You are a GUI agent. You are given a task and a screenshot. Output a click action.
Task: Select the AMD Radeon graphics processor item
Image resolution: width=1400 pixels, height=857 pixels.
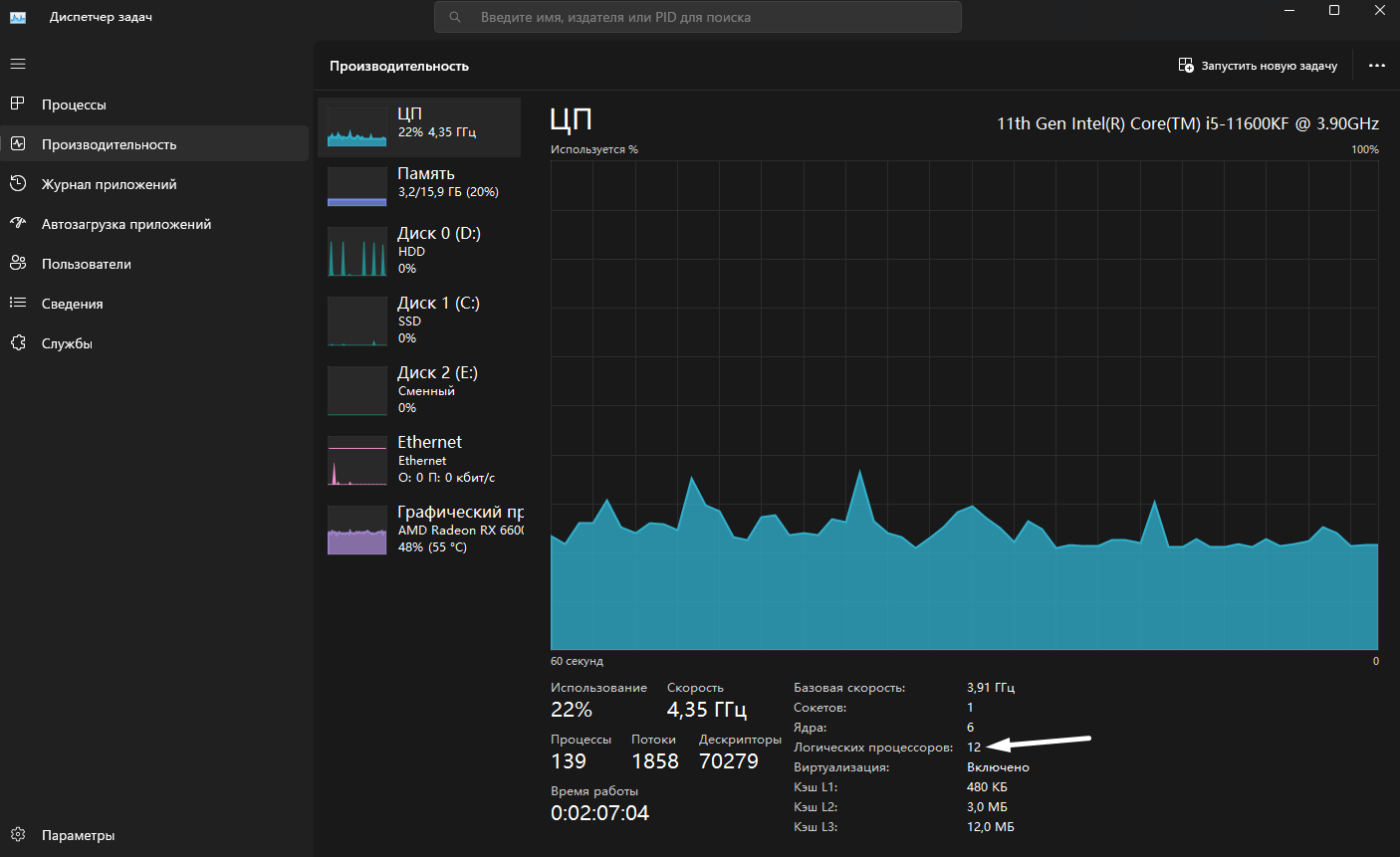click(x=419, y=531)
